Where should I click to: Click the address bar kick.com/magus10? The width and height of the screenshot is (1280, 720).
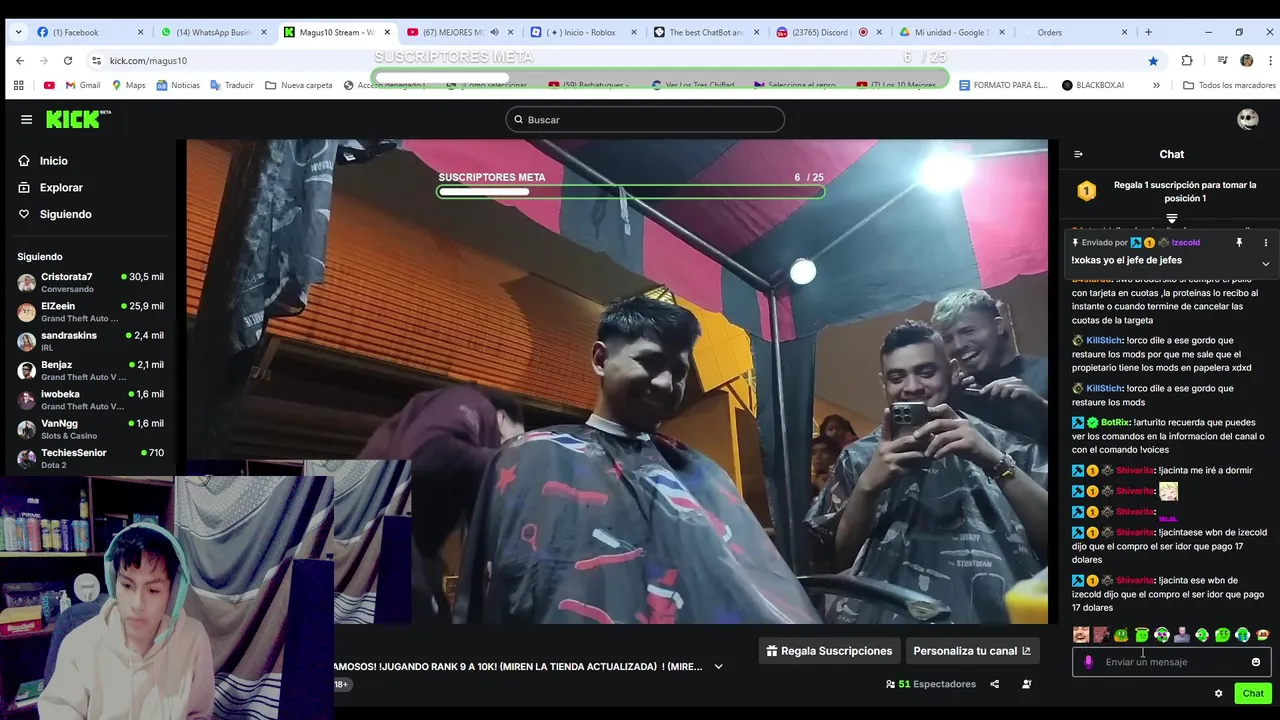pyautogui.click(x=148, y=61)
